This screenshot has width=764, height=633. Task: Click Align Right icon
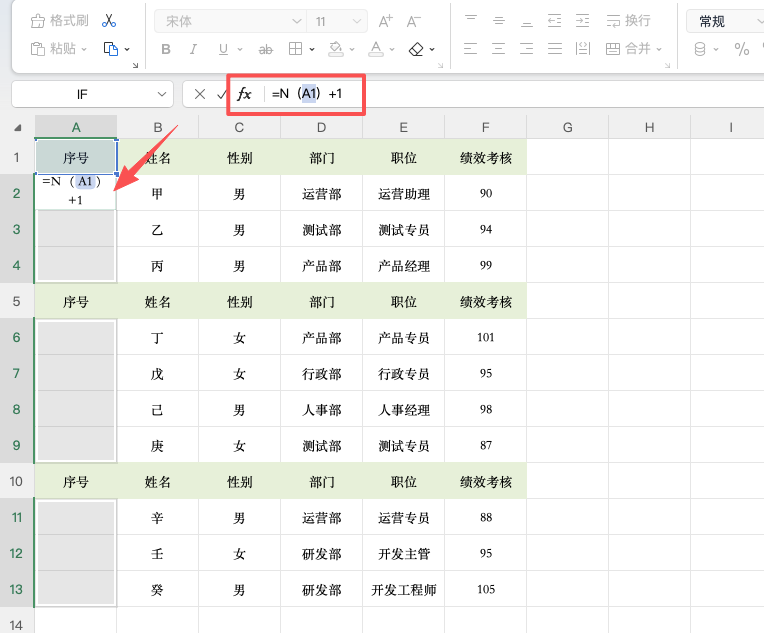coord(526,48)
